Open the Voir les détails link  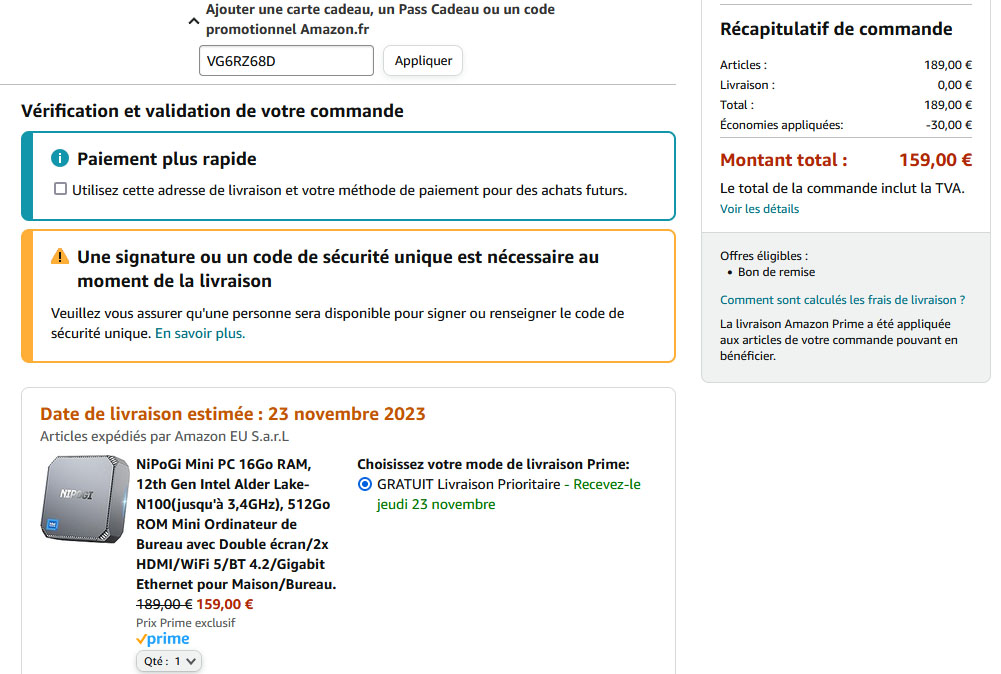coord(759,209)
